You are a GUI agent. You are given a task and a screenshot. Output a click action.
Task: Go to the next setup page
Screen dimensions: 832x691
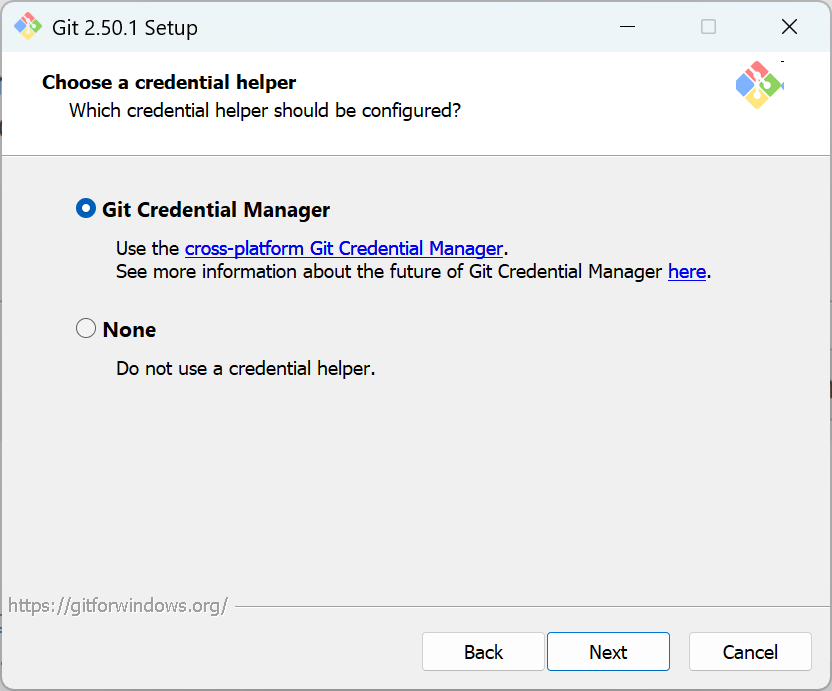608,652
